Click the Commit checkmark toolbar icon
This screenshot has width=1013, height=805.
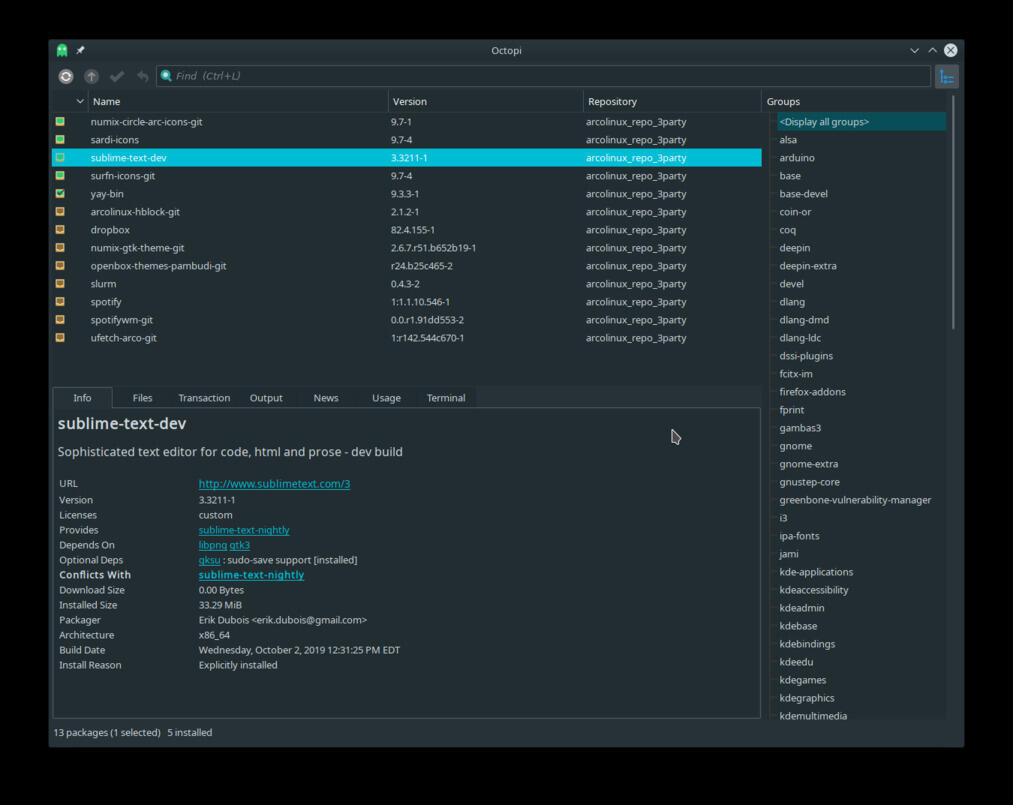tap(117, 76)
